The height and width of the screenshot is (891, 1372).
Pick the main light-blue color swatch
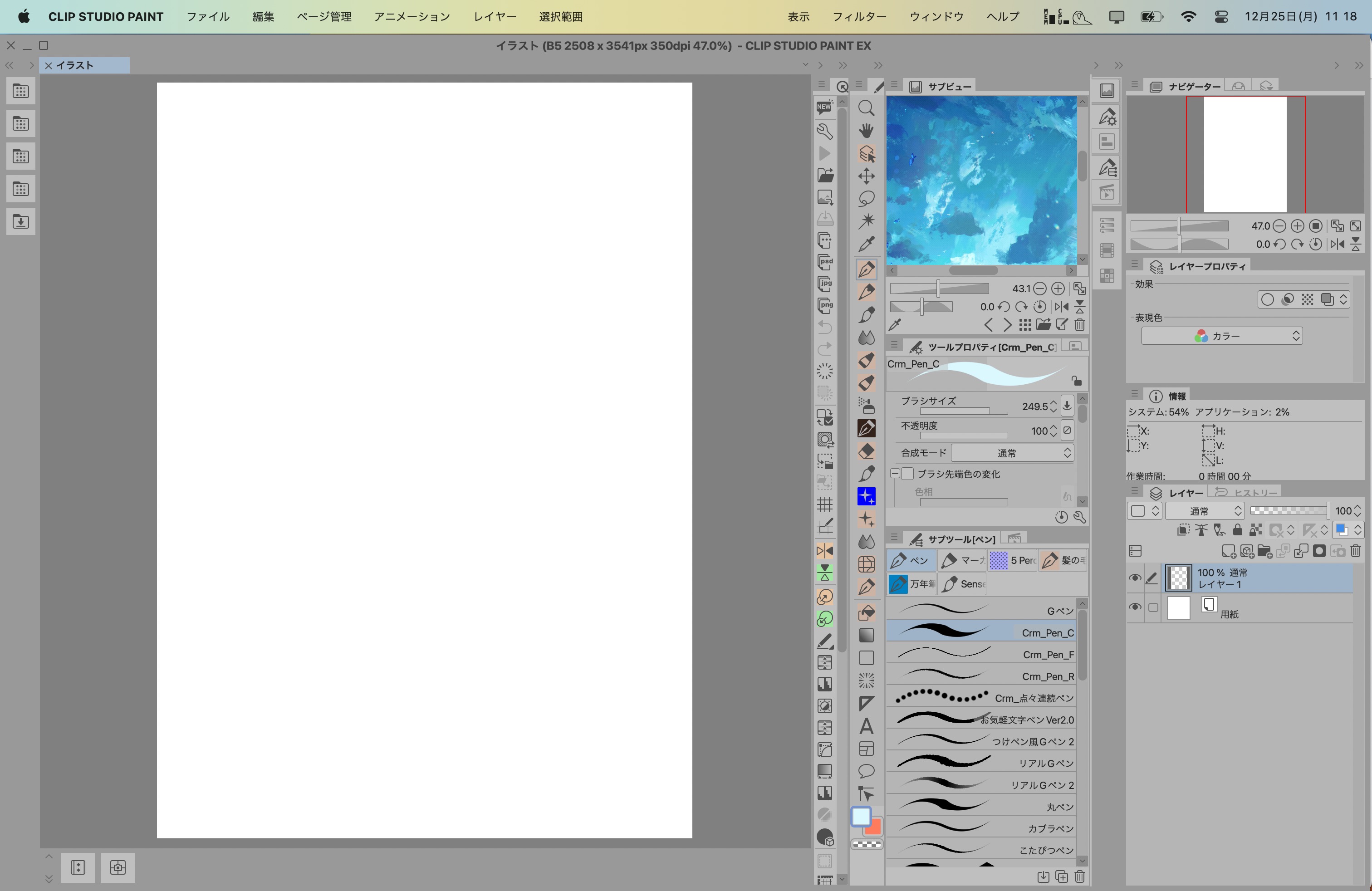point(861,817)
